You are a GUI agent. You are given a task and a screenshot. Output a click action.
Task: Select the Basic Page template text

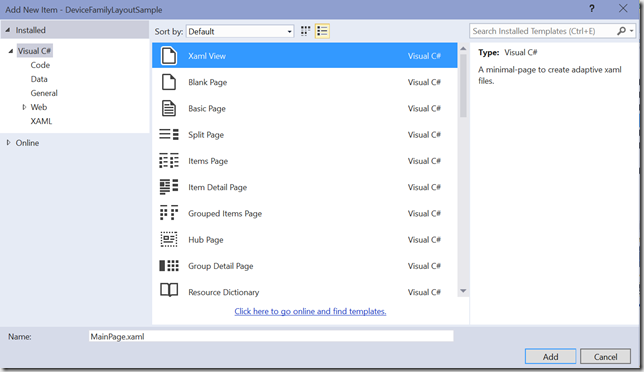click(x=207, y=108)
